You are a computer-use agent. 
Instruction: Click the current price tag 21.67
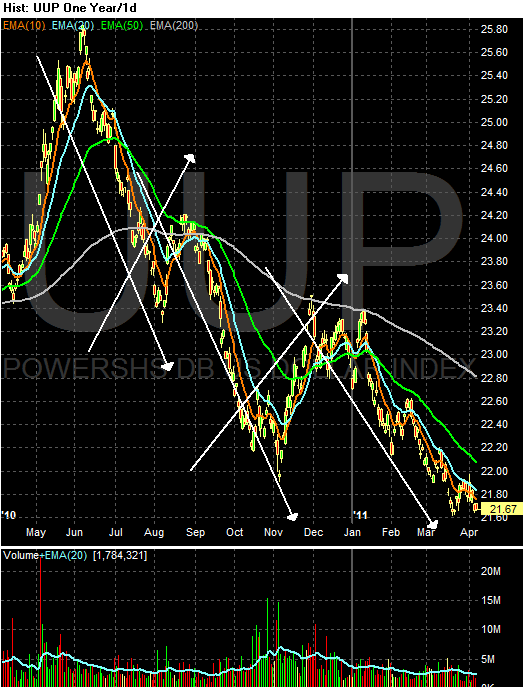pos(502,509)
